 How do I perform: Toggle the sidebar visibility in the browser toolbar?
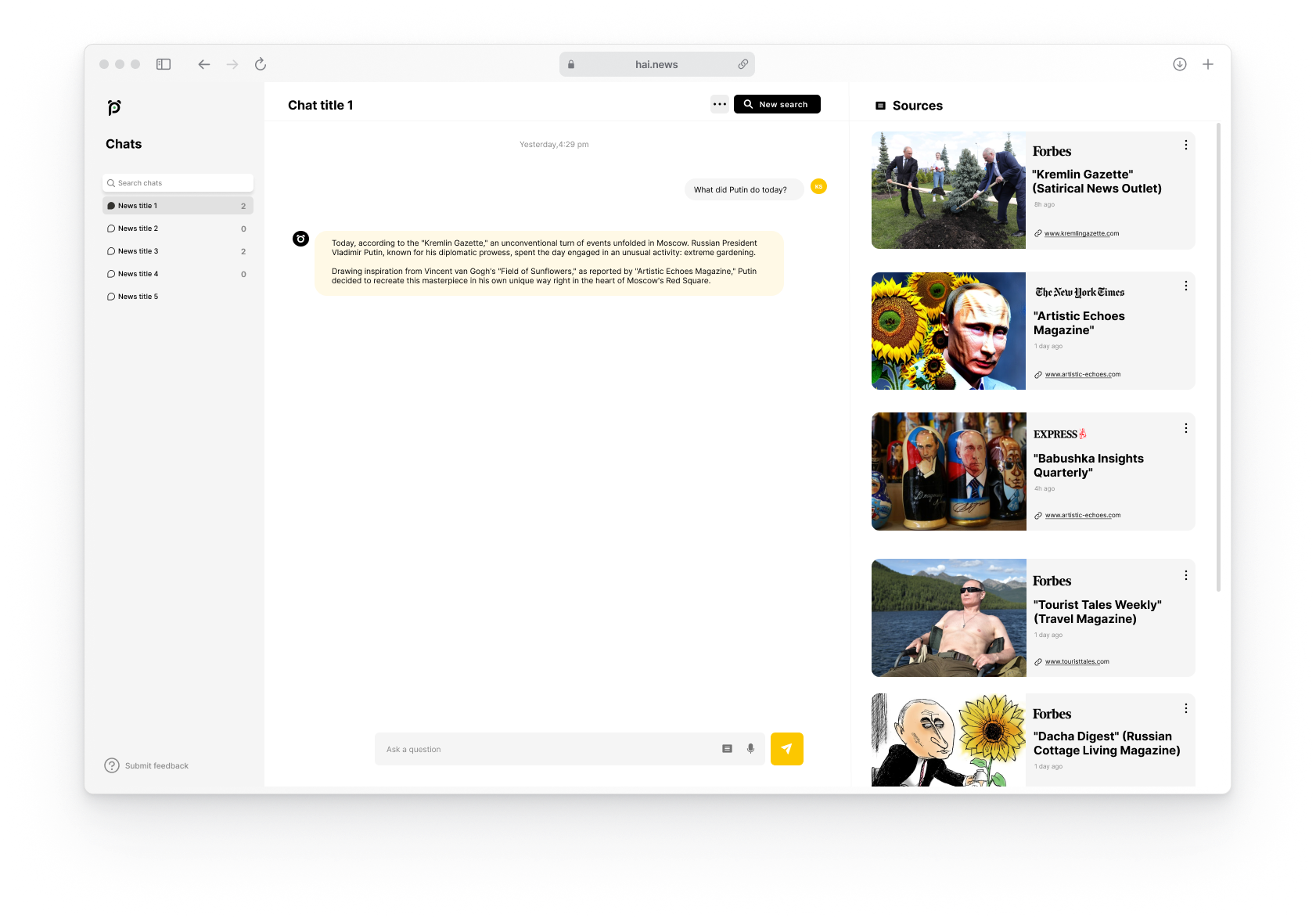pos(164,64)
